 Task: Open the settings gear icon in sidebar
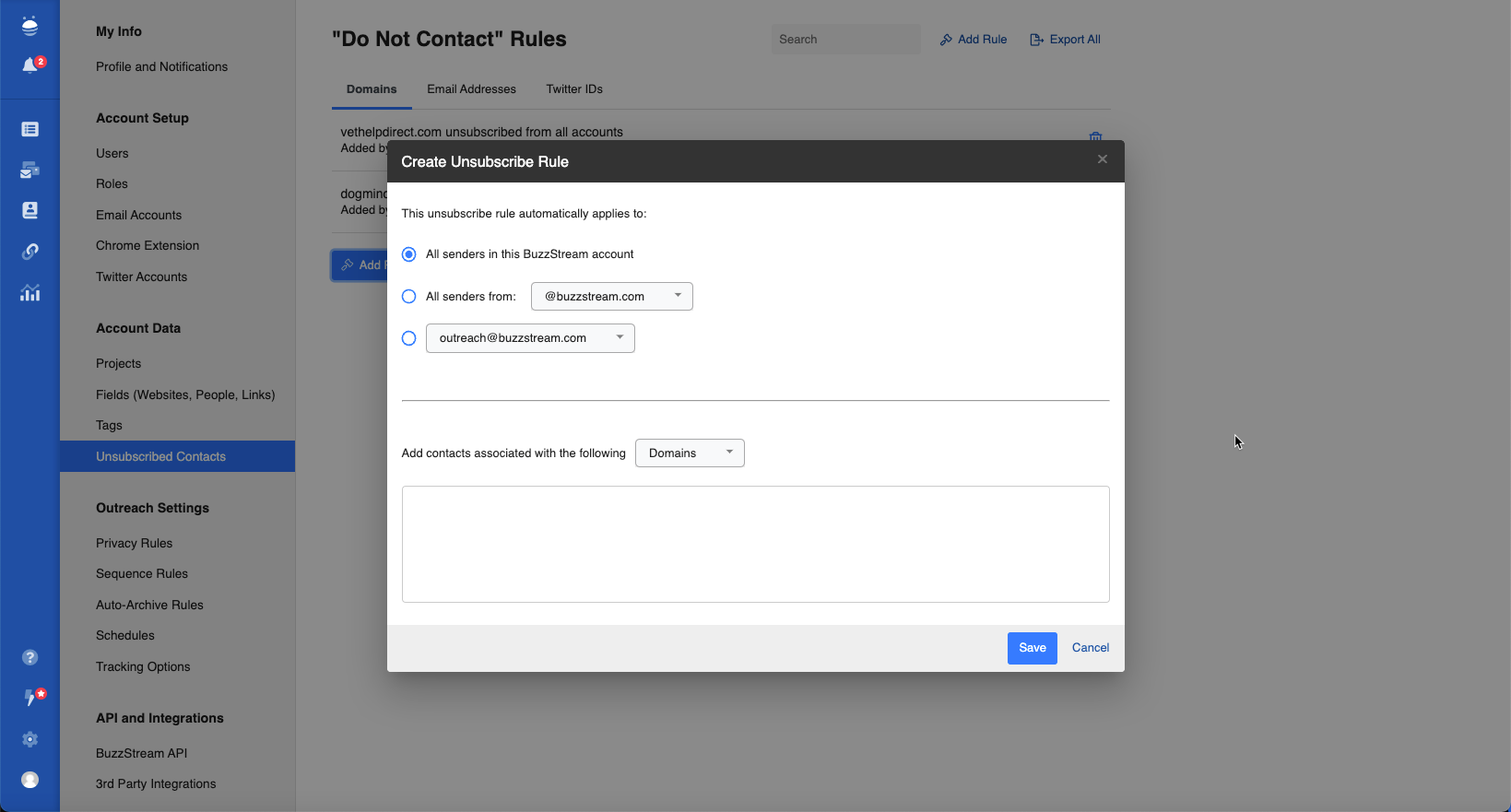30,739
